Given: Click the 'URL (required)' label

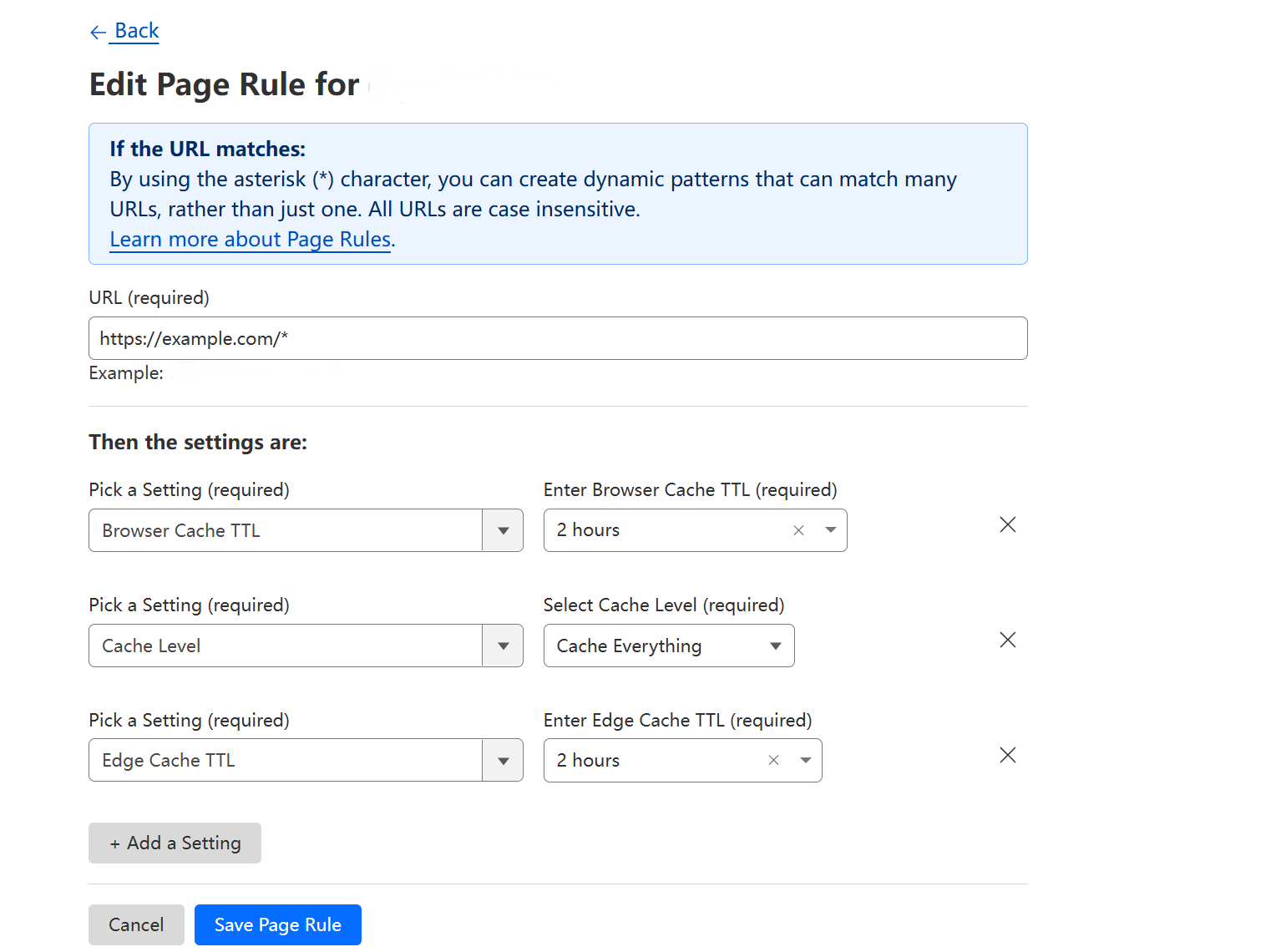Looking at the screenshot, I should click(x=149, y=297).
